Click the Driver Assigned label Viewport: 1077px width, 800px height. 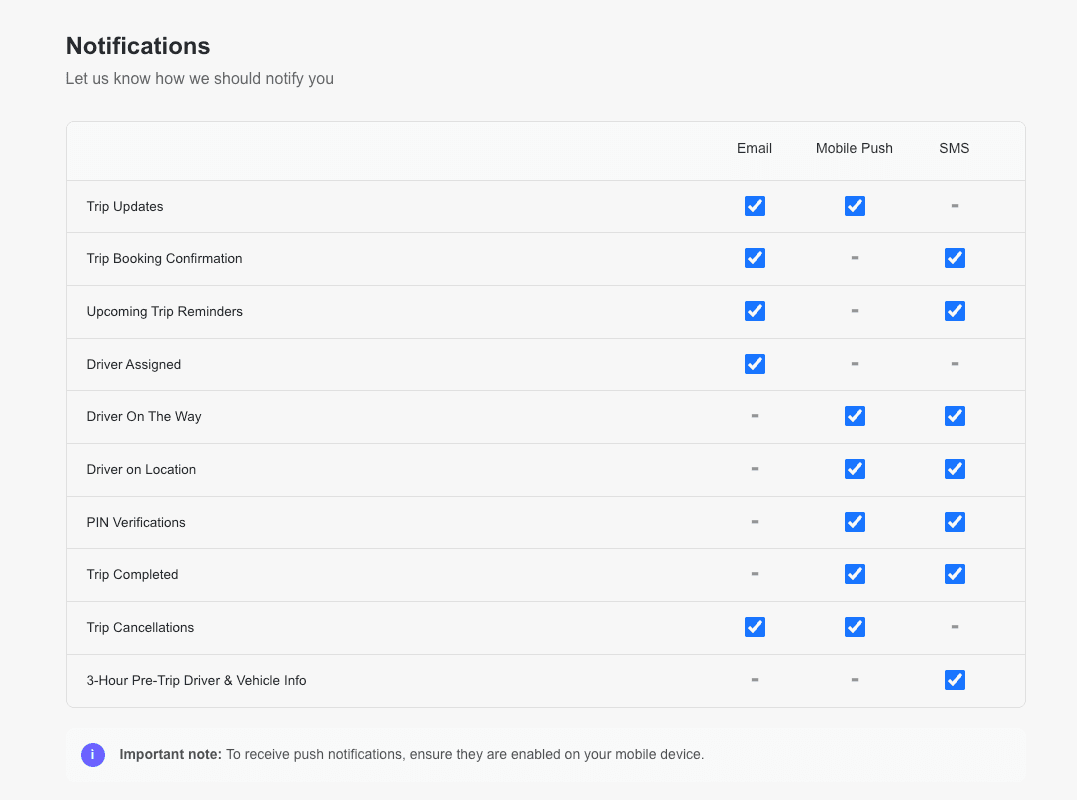[134, 365]
